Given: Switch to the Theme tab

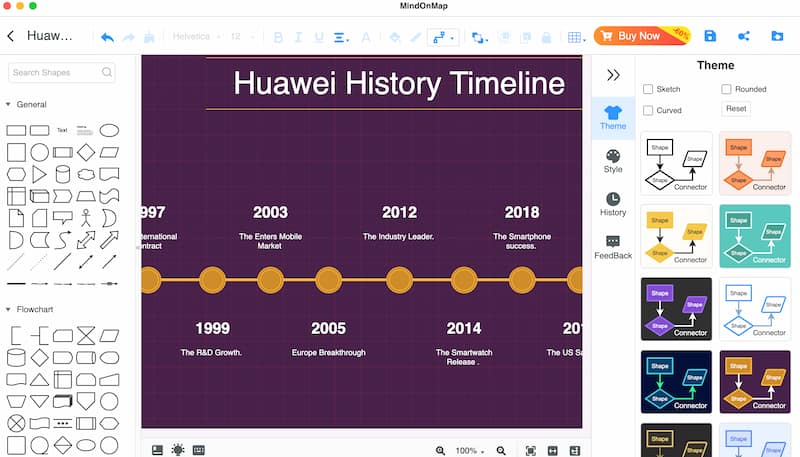Looking at the screenshot, I should tap(613, 118).
